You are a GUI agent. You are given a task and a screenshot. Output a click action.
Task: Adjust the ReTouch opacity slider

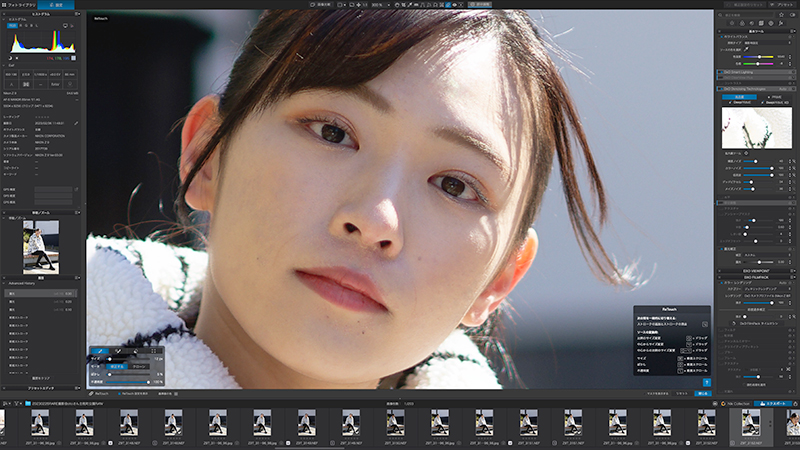128,382
